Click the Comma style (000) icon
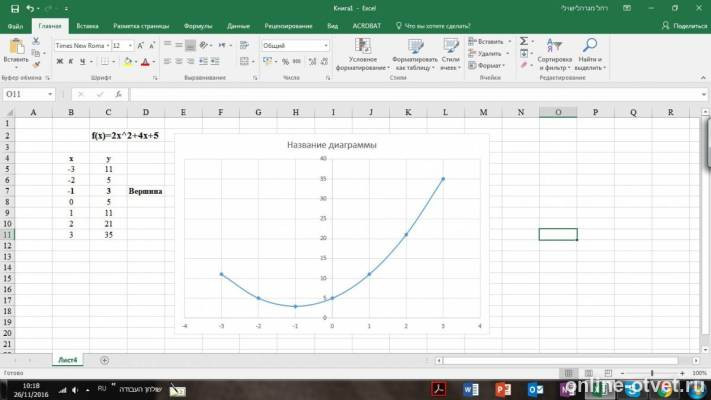 (x=297, y=61)
